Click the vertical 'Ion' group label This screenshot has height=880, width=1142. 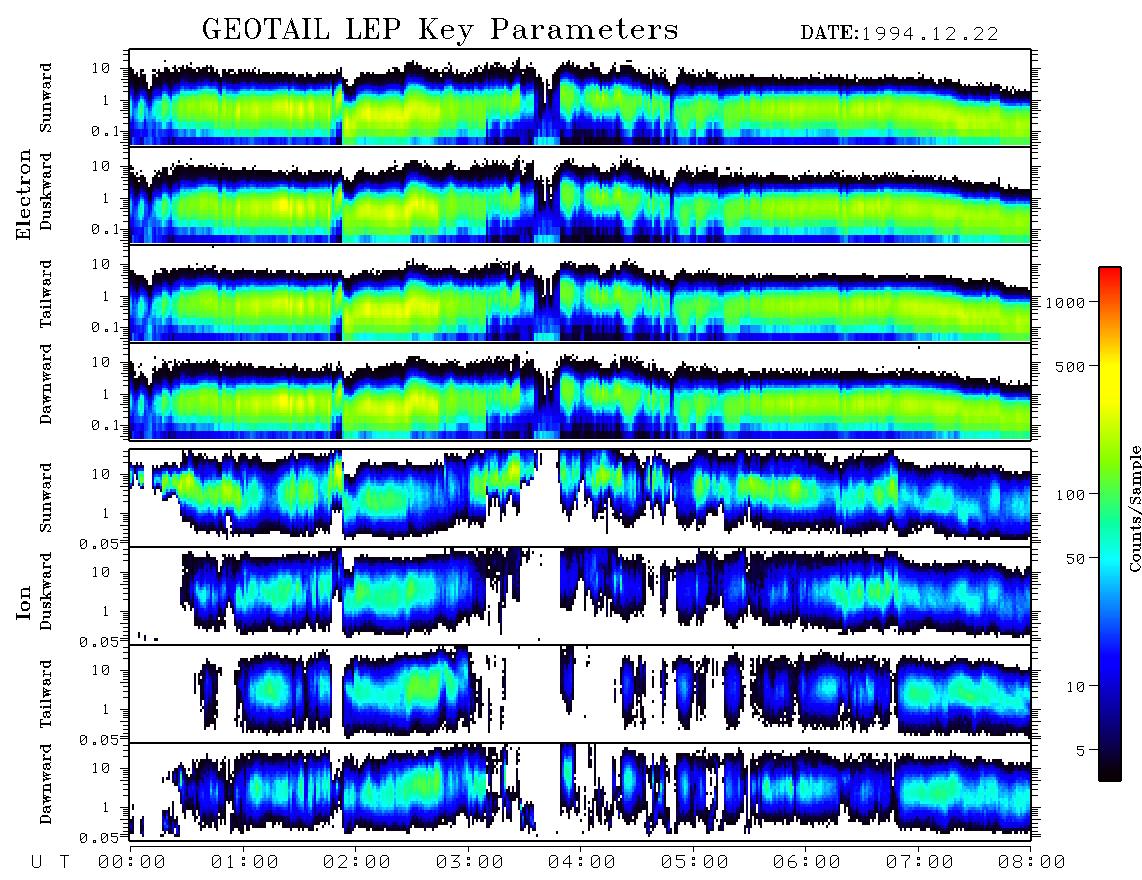[24, 603]
